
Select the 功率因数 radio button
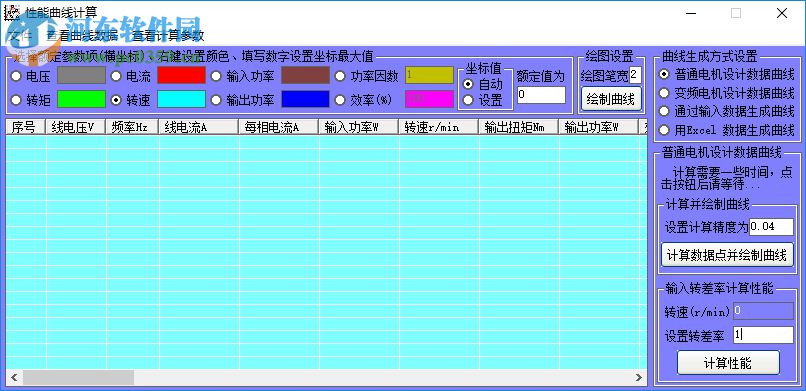[x=340, y=77]
